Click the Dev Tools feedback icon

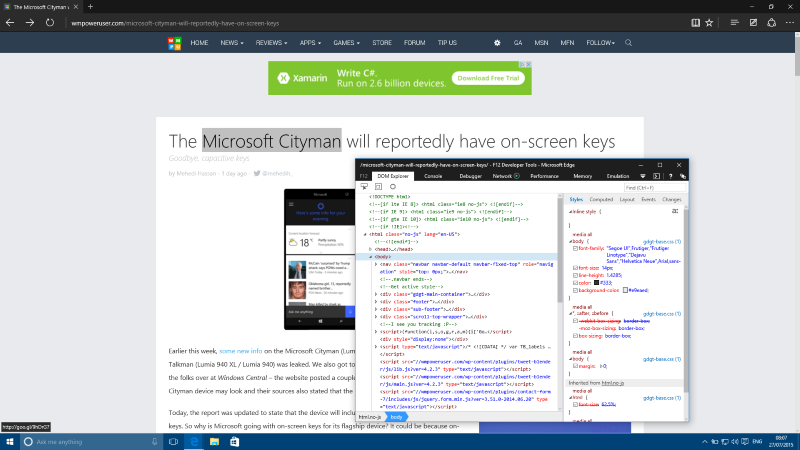[x=683, y=176]
